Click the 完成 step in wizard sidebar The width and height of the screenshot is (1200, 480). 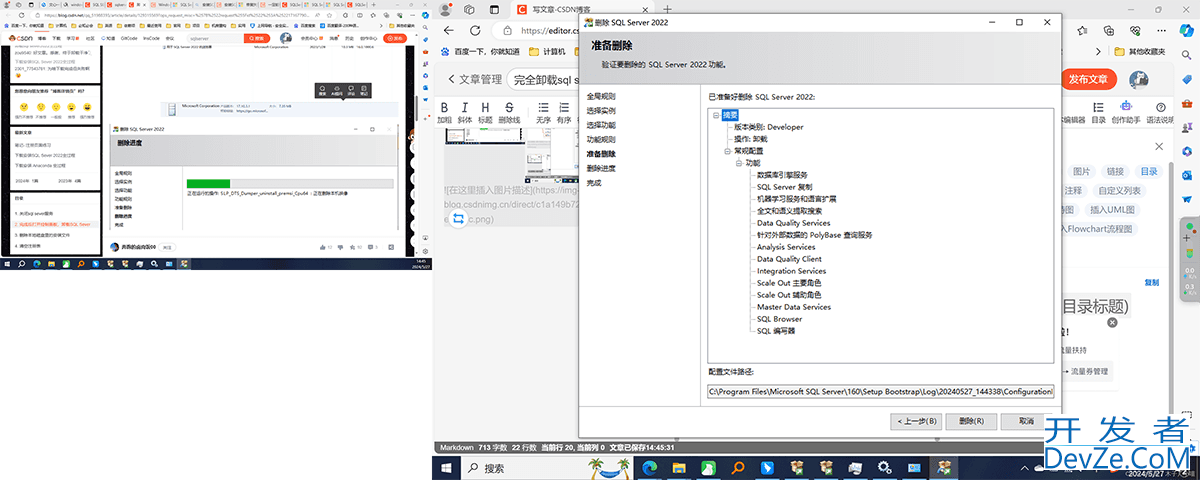(x=594, y=183)
